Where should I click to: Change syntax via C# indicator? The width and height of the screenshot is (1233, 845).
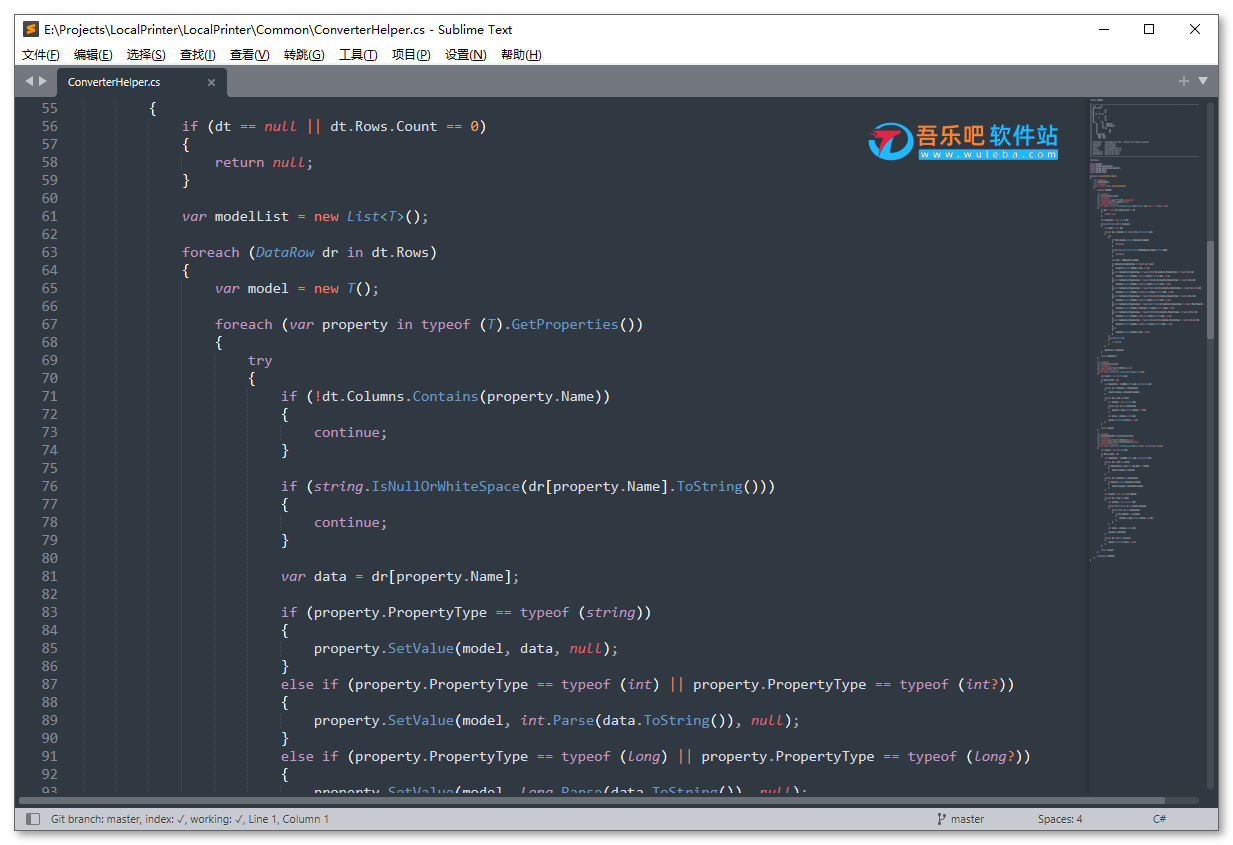click(x=1160, y=819)
